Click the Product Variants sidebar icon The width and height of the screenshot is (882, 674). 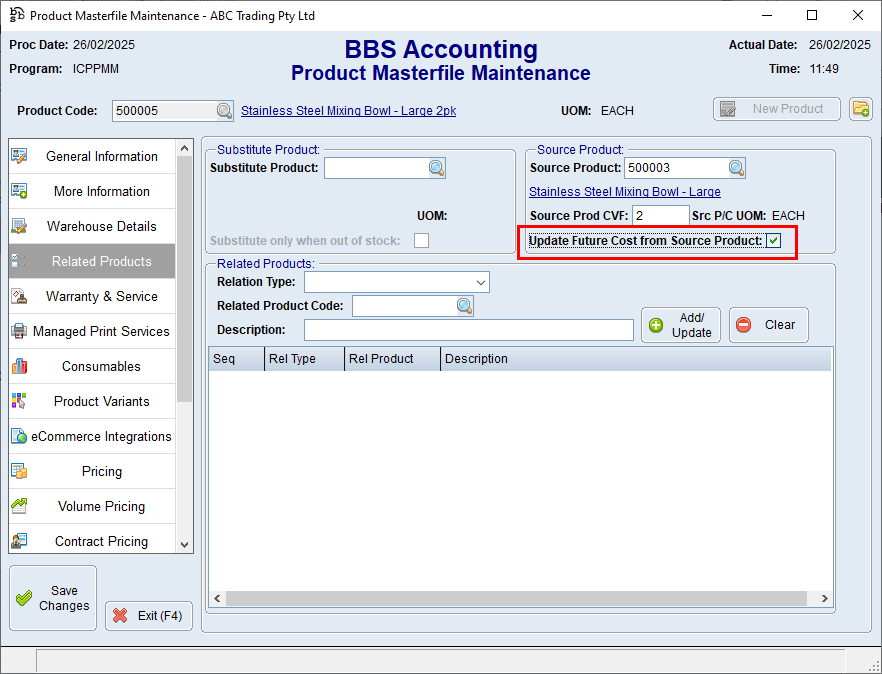point(19,401)
